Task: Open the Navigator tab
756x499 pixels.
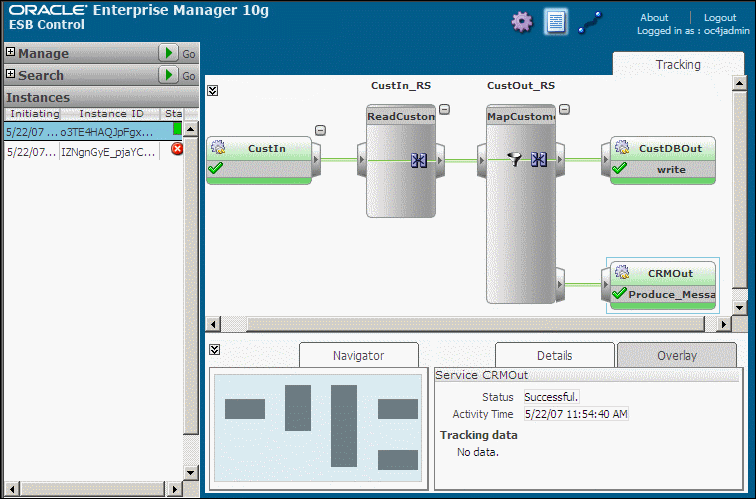Action: pyautogui.click(x=358, y=355)
